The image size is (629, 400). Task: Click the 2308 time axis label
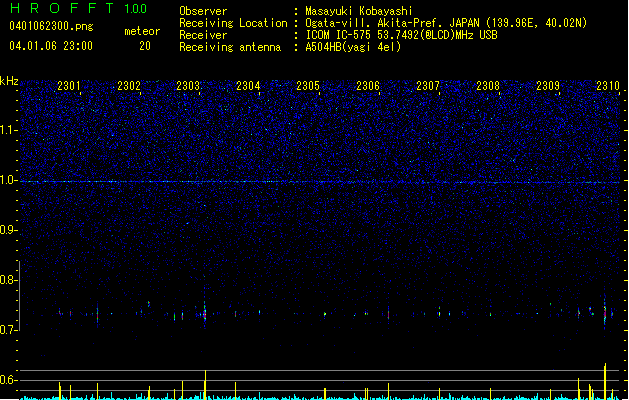pyautogui.click(x=488, y=85)
